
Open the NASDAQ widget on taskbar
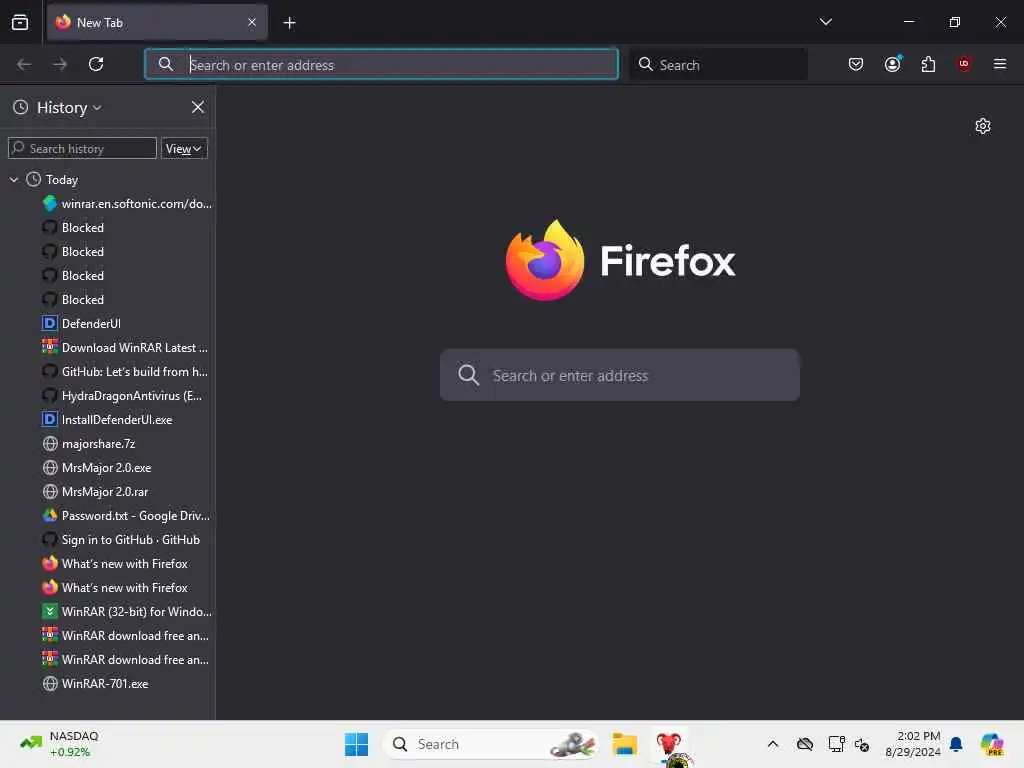click(x=59, y=744)
